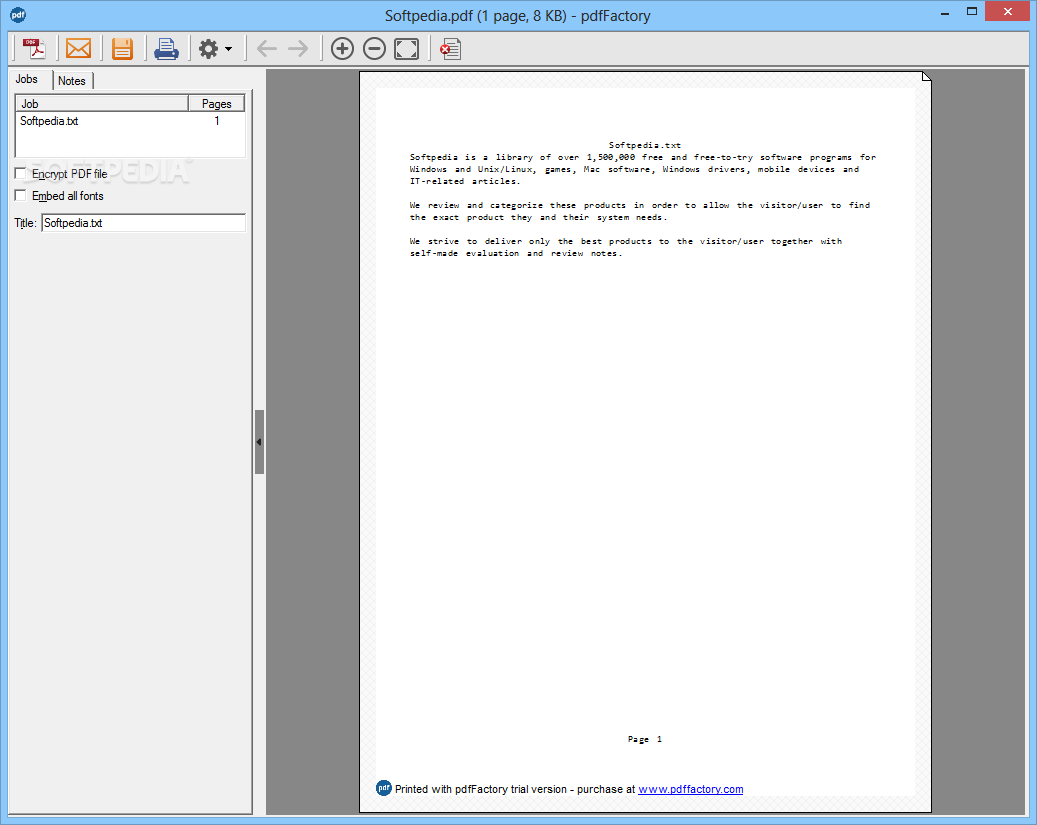Send the PDF via email icon
Image resolution: width=1037 pixels, height=825 pixels.
[79, 48]
